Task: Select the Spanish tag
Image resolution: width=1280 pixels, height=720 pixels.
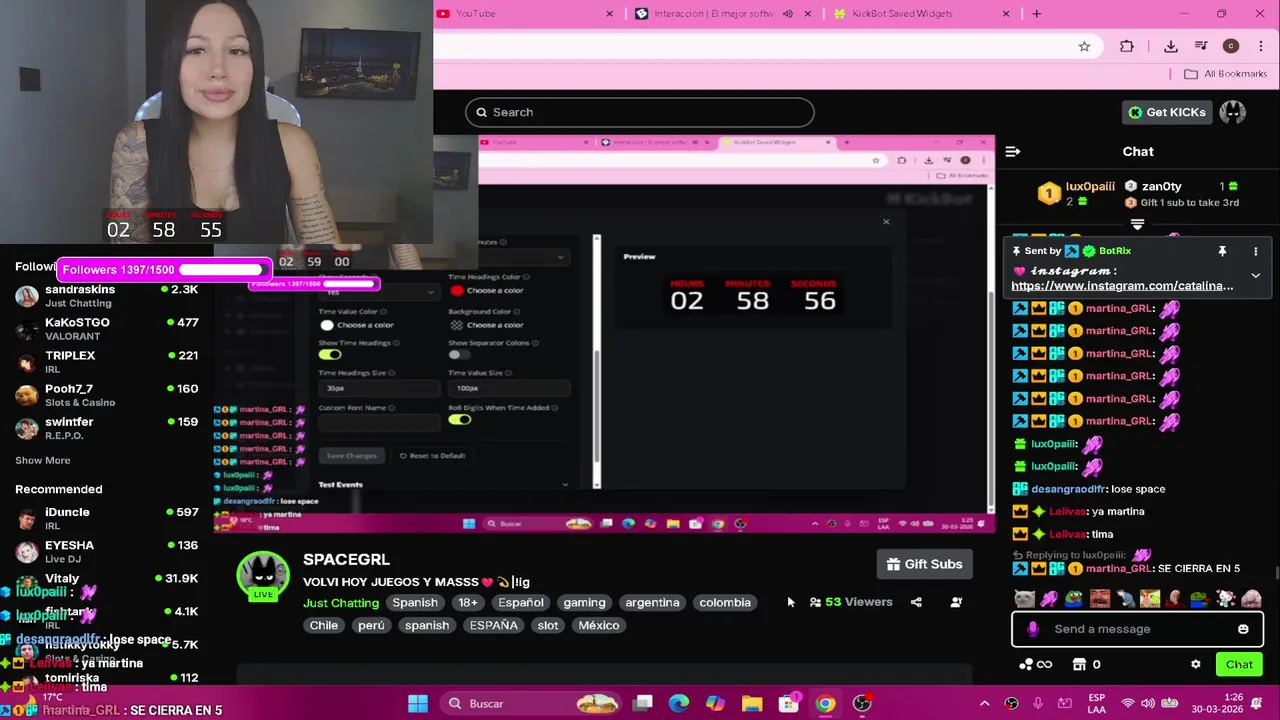Action: (415, 602)
